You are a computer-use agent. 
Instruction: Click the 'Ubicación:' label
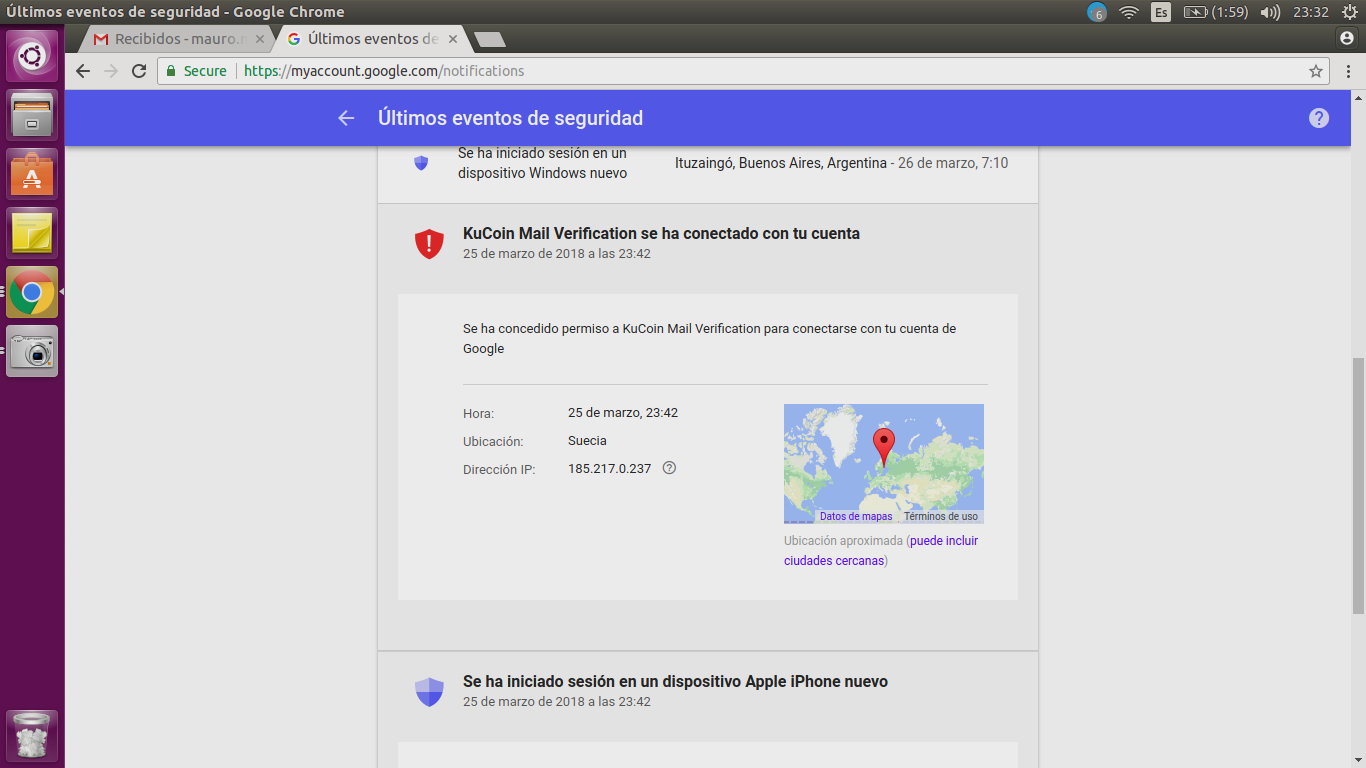[493, 441]
